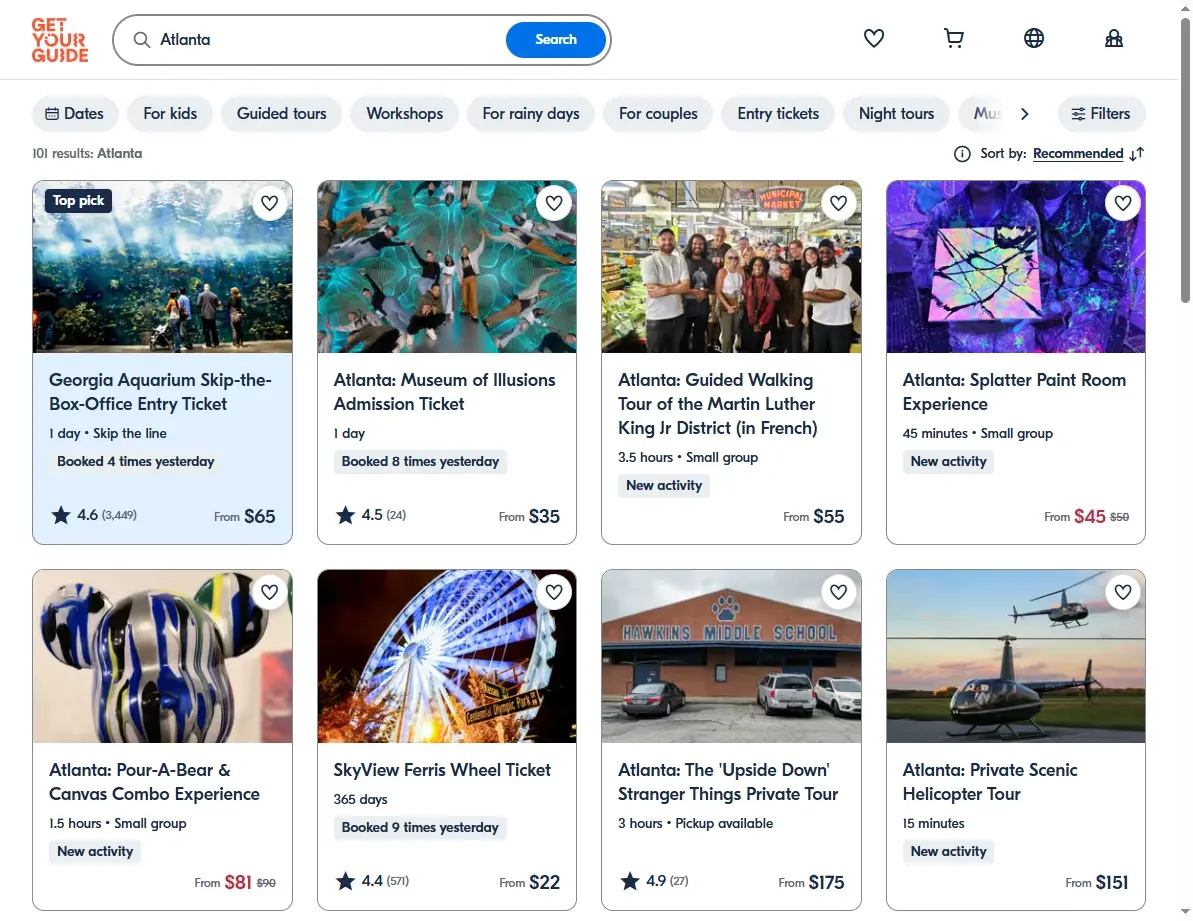The width and height of the screenshot is (1193, 921).
Task: Select the Entry tickets filter chip
Action: click(778, 114)
